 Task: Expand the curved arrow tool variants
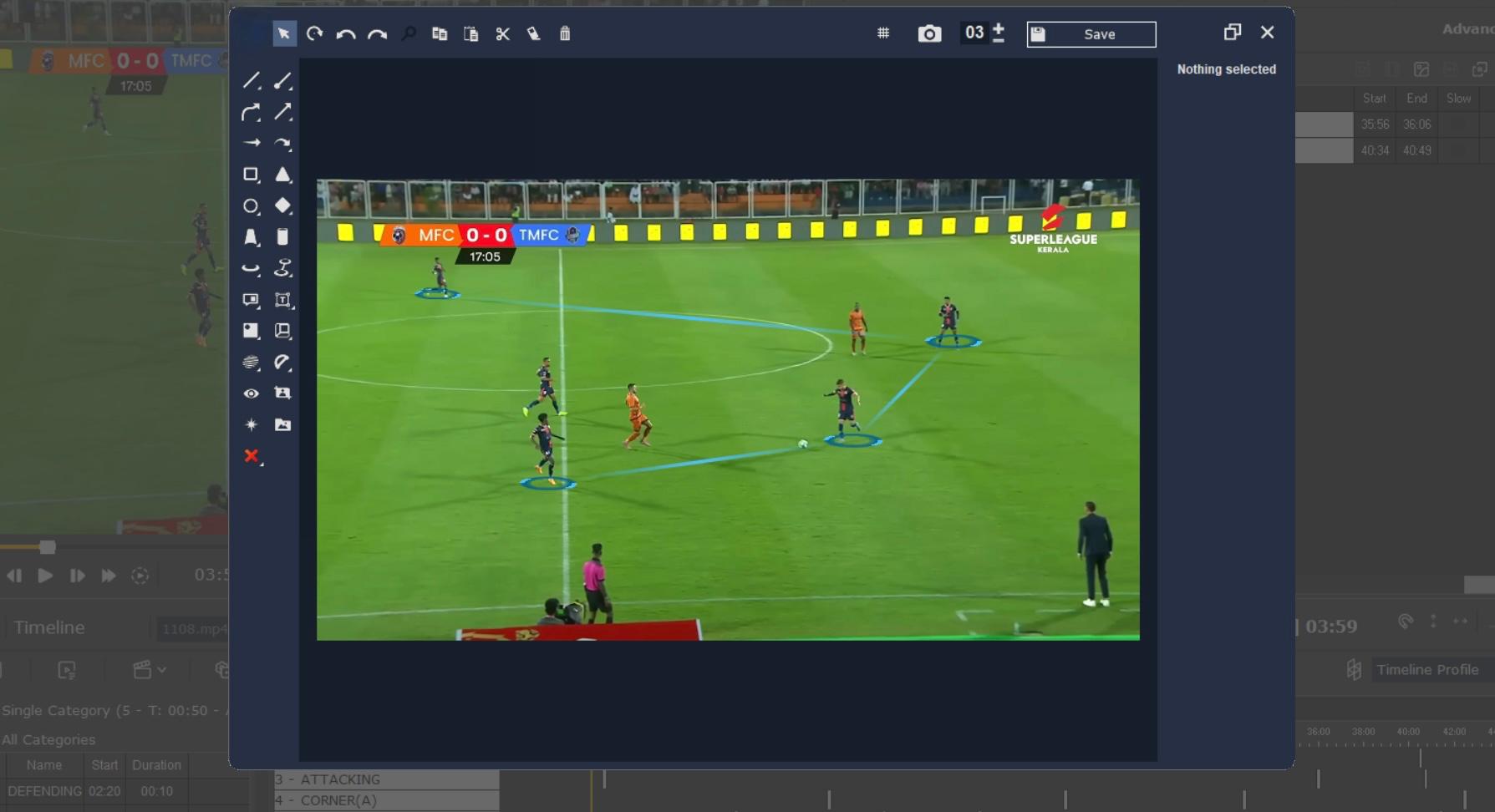[x=252, y=113]
